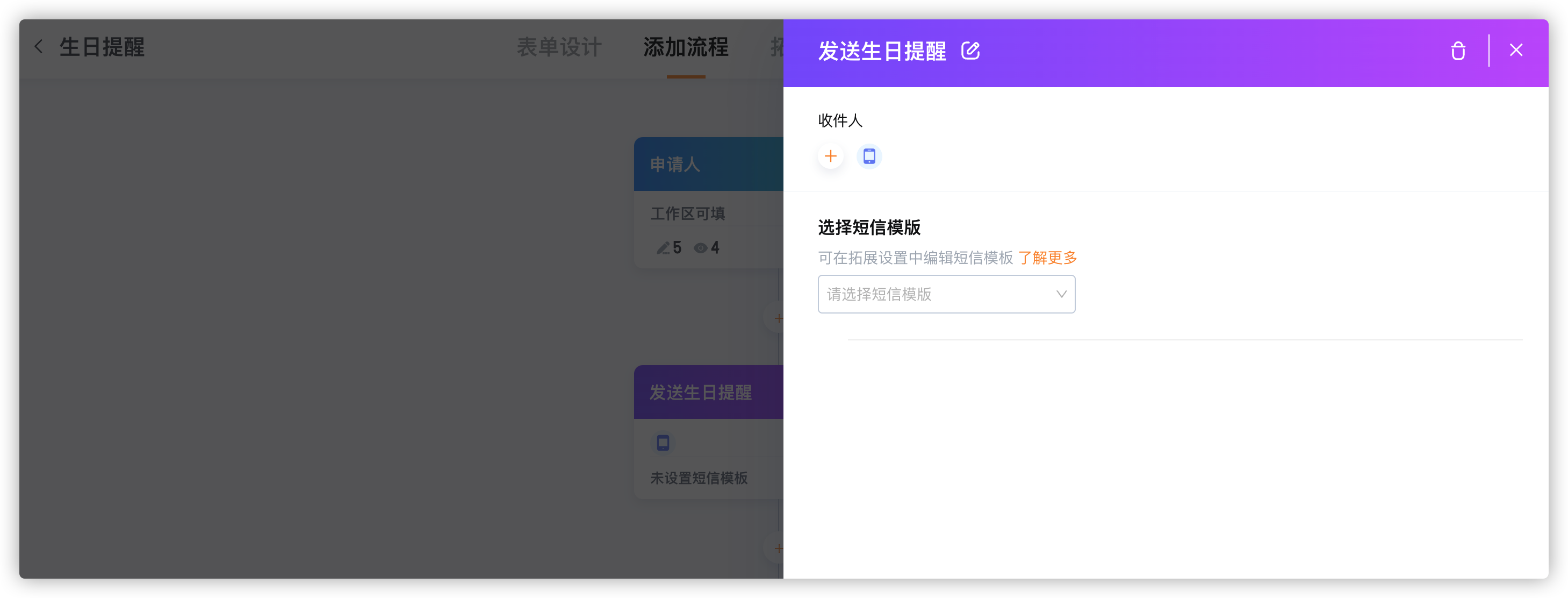Switch to the 表单设计 tab

pyautogui.click(x=559, y=47)
